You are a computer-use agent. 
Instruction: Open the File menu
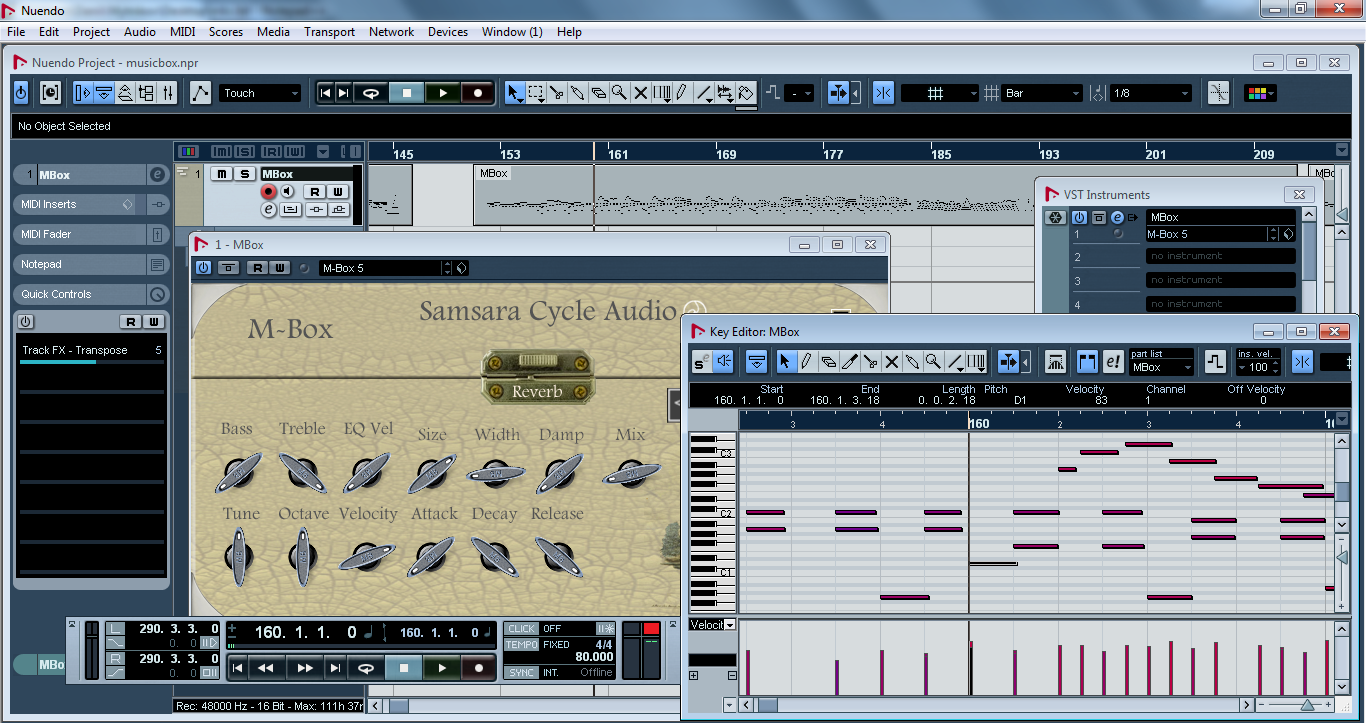tap(16, 32)
